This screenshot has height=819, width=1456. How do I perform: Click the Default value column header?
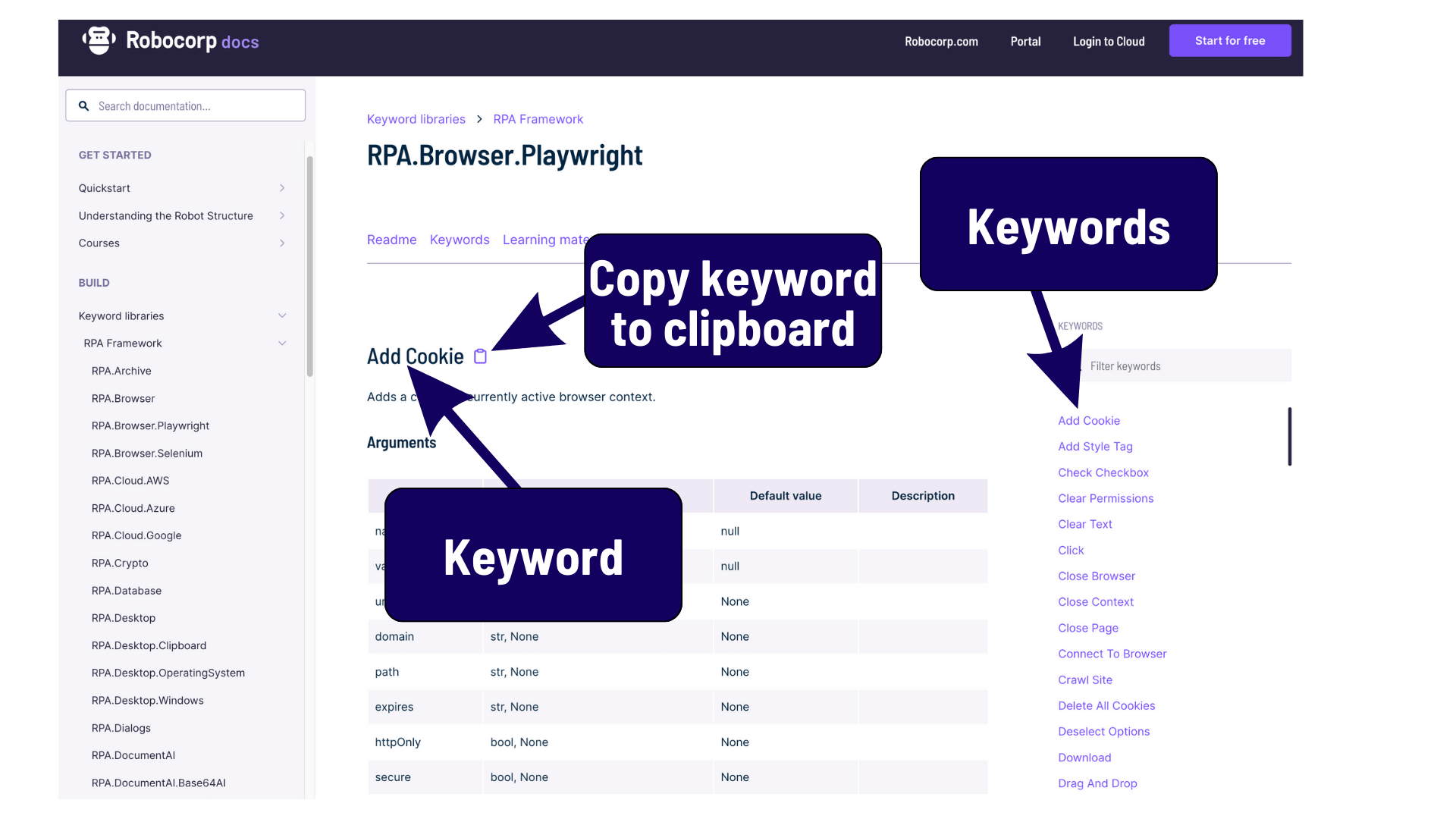coord(786,496)
